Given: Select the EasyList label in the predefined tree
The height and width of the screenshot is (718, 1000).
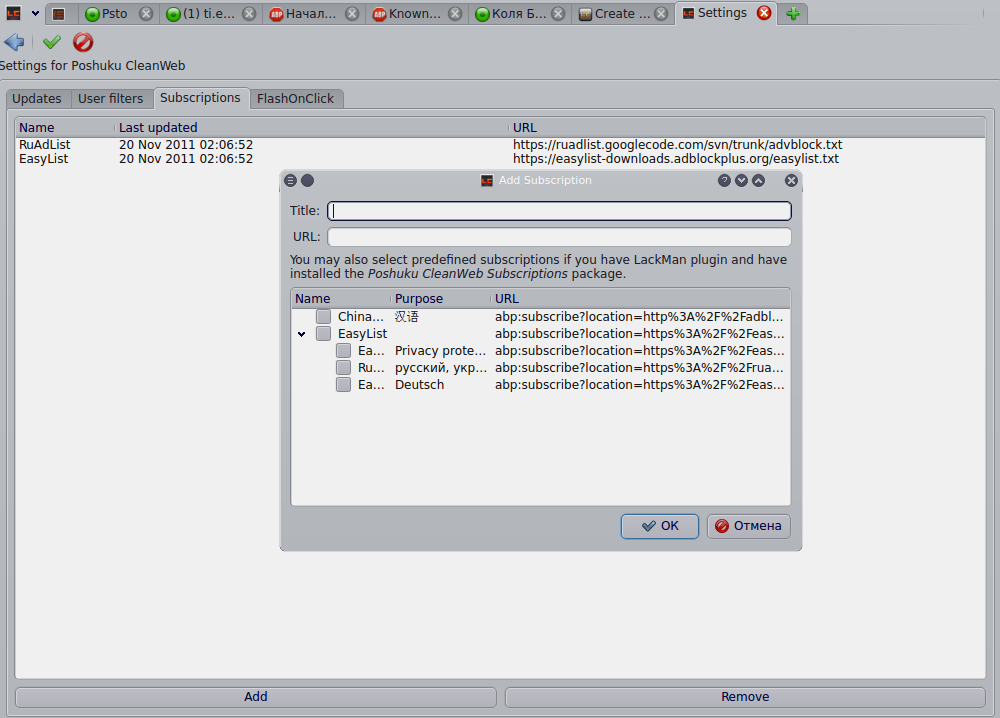Looking at the screenshot, I should (x=362, y=333).
